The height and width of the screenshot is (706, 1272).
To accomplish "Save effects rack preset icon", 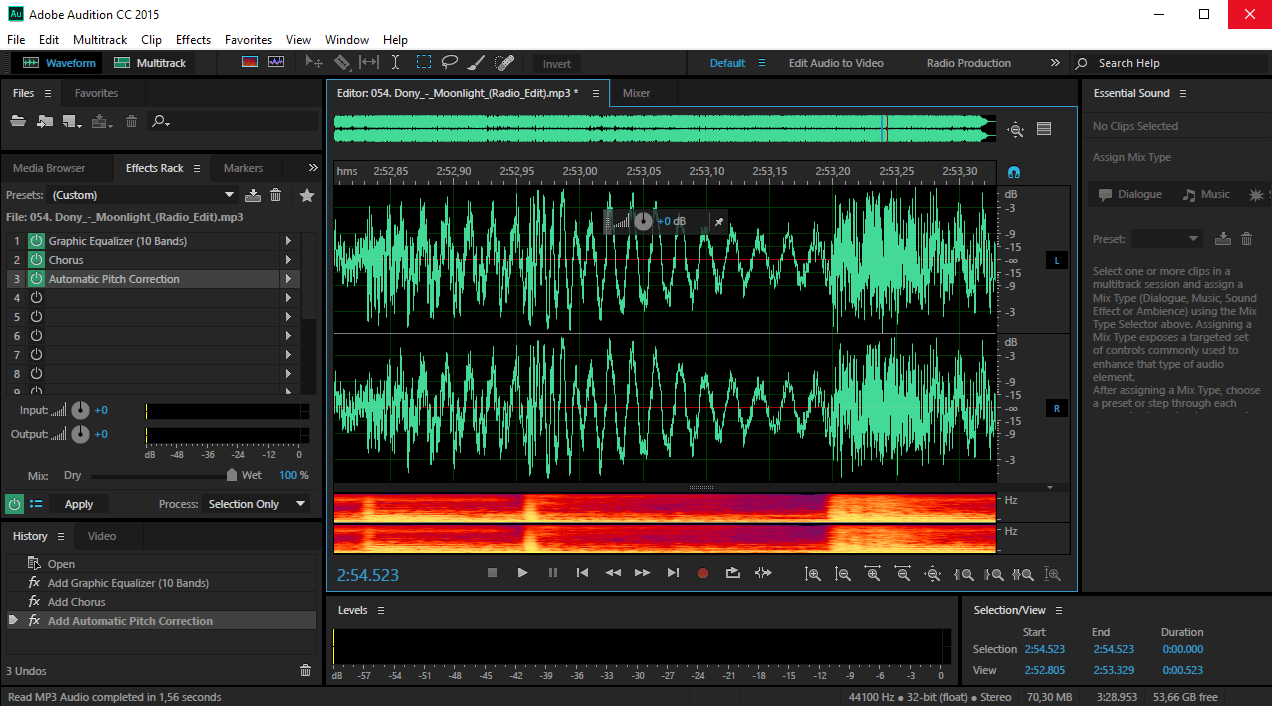I will pyautogui.click(x=253, y=195).
